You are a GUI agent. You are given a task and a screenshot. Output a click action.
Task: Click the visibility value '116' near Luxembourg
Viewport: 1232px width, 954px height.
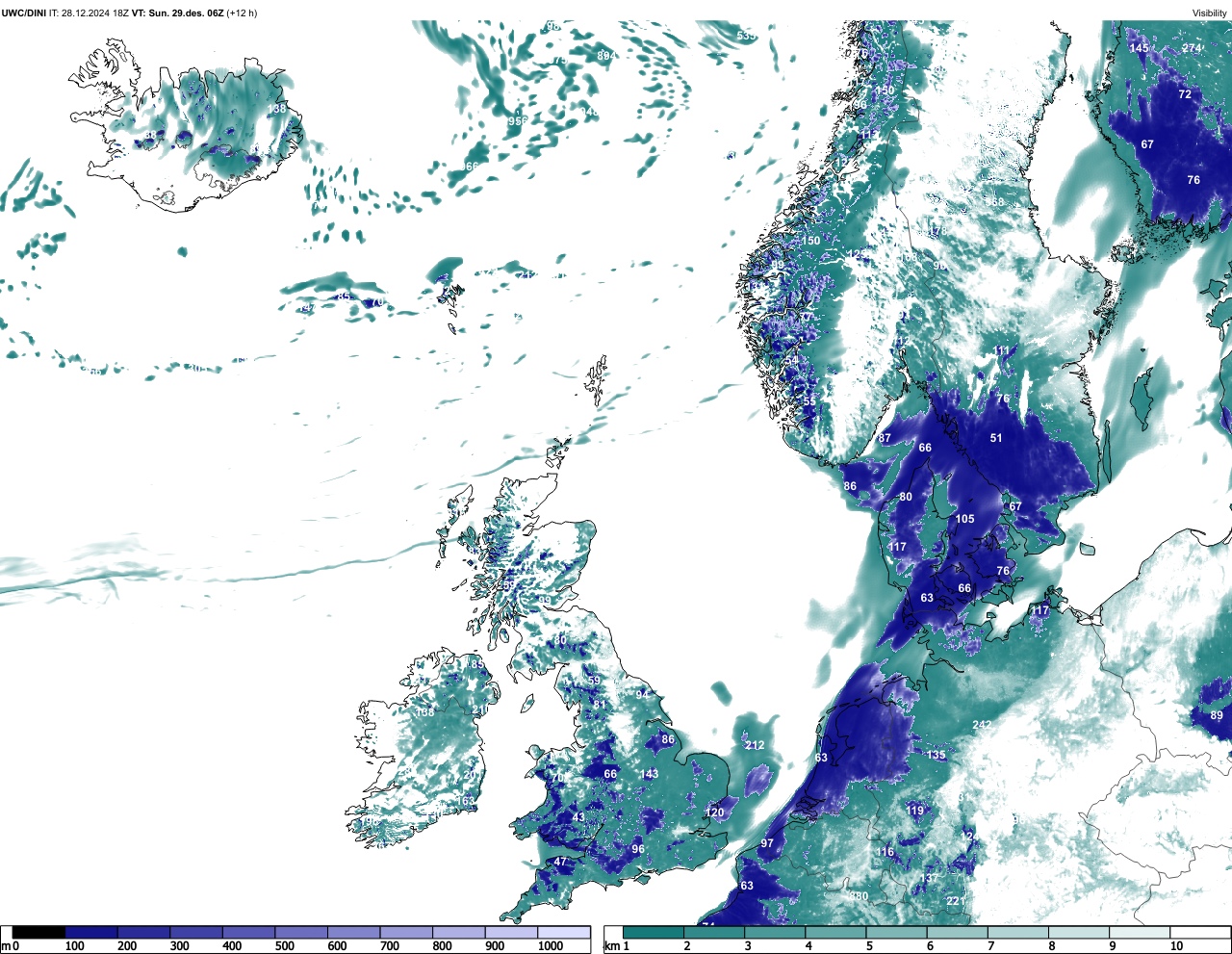point(885,852)
